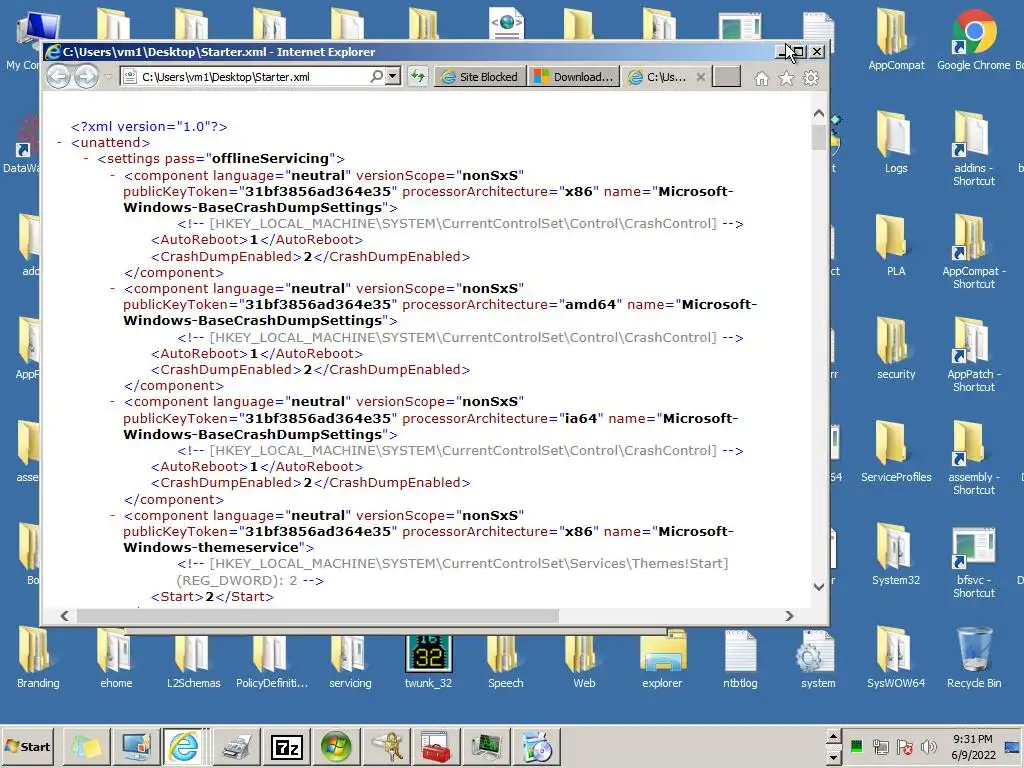Go back with the IE Back arrow
This screenshot has height=768, width=1024.
point(58,77)
